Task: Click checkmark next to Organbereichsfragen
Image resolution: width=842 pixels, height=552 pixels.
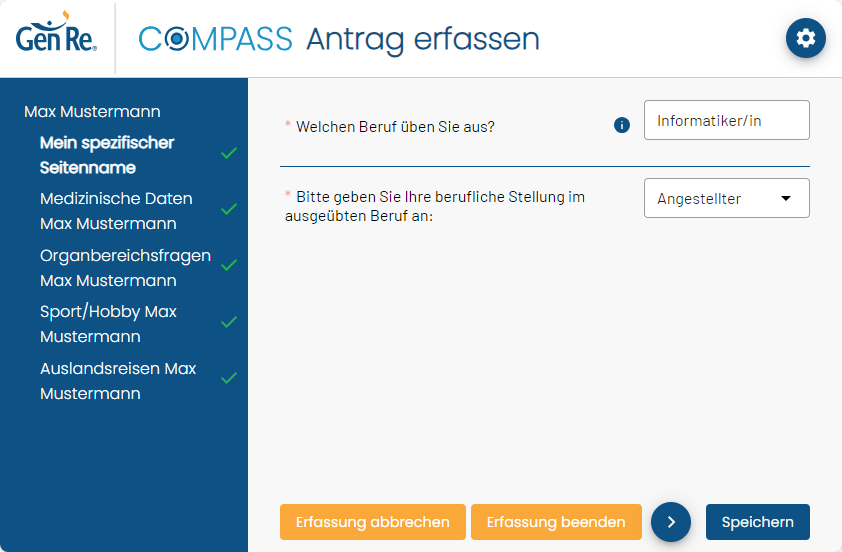Action: [x=229, y=265]
